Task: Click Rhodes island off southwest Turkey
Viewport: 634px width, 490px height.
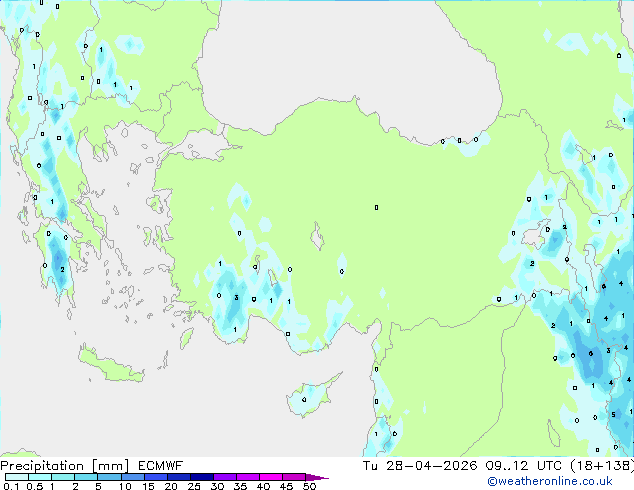Action: click(186, 338)
